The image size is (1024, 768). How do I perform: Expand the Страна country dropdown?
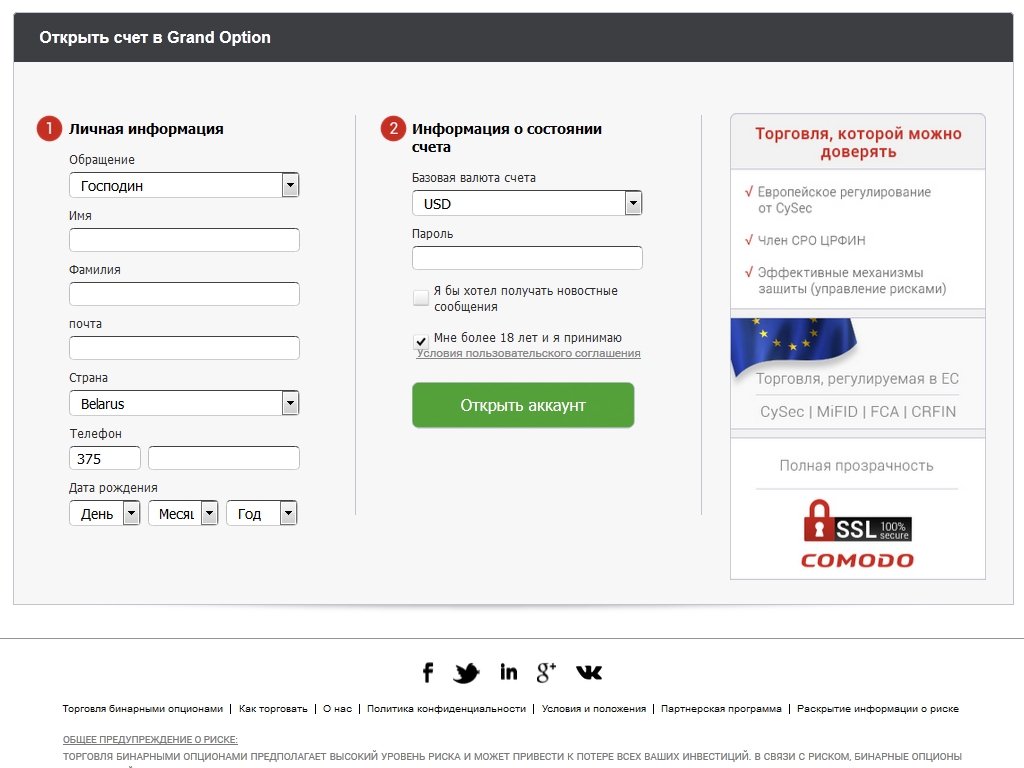tap(184, 403)
